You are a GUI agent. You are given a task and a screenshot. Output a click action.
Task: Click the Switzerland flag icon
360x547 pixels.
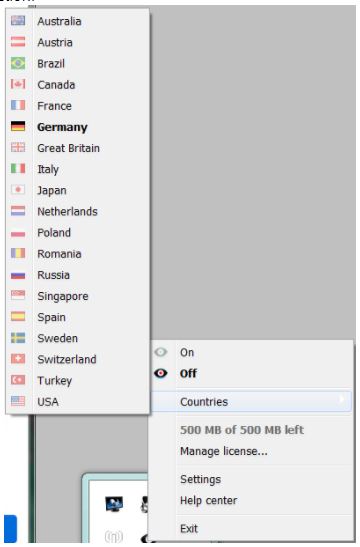coord(18,359)
